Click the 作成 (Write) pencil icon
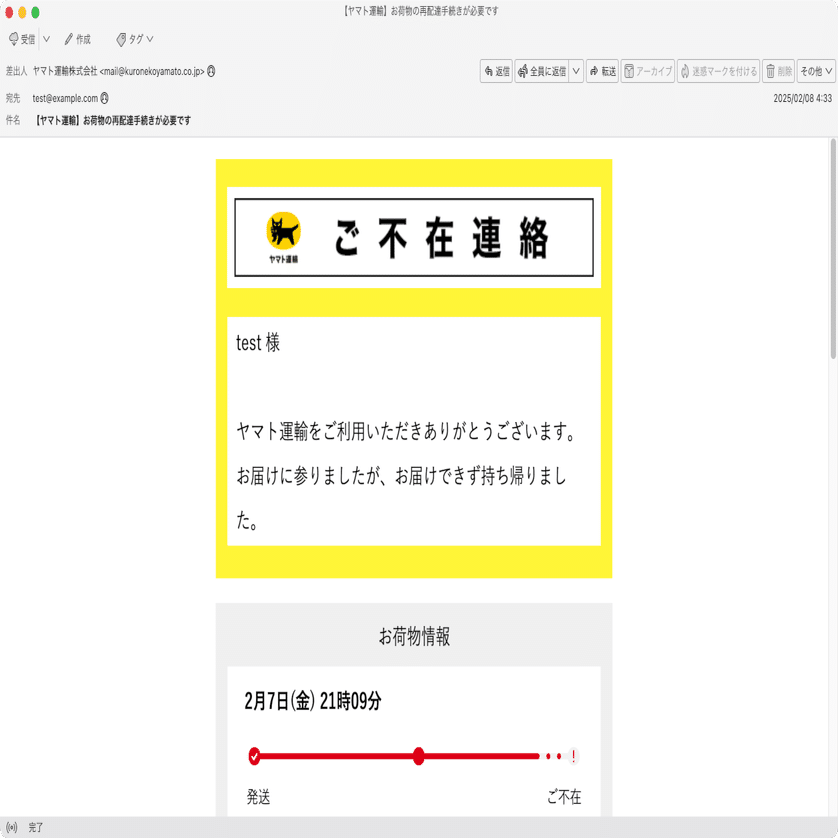This screenshot has width=838, height=838. pyautogui.click(x=67, y=40)
